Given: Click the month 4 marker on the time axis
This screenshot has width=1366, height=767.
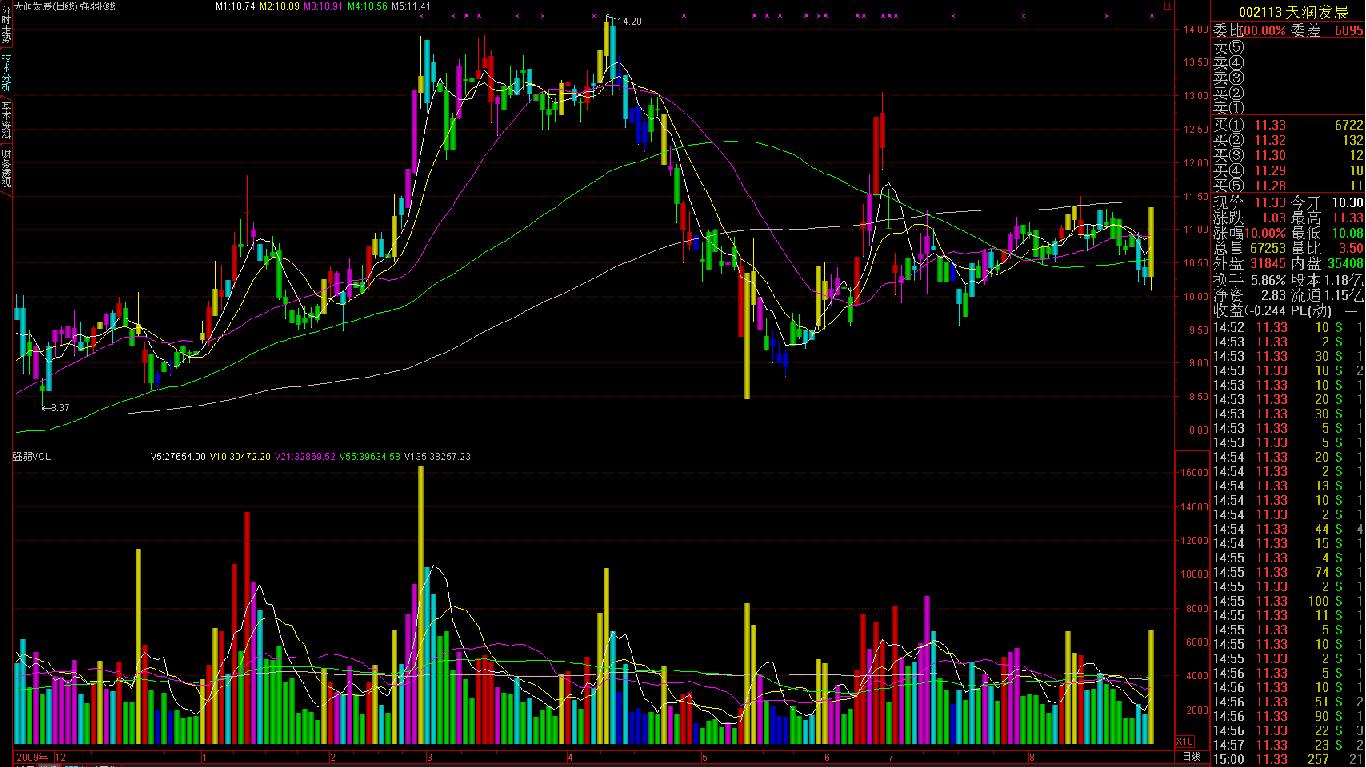Looking at the screenshot, I should click(x=568, y=757).
